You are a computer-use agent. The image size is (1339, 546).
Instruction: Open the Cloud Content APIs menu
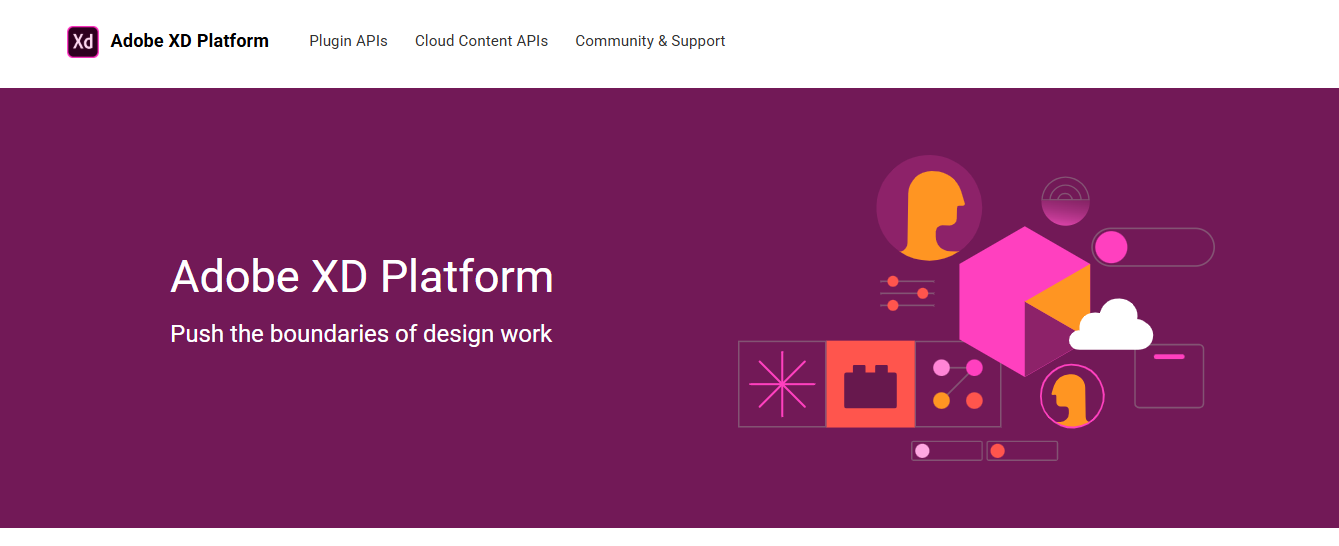tap(481, 41)
